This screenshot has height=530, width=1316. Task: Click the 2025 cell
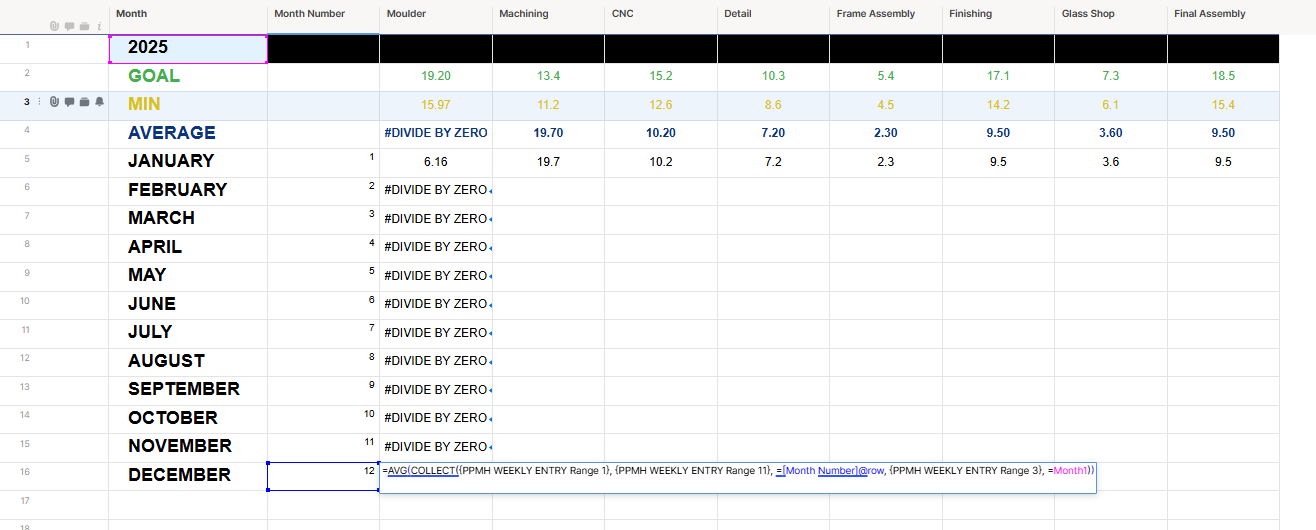tap(188, 48)
